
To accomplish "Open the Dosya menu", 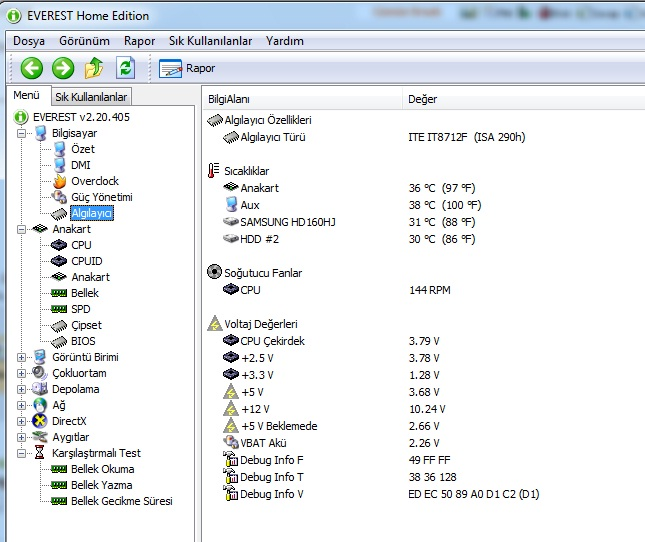I will pos(29,41).
